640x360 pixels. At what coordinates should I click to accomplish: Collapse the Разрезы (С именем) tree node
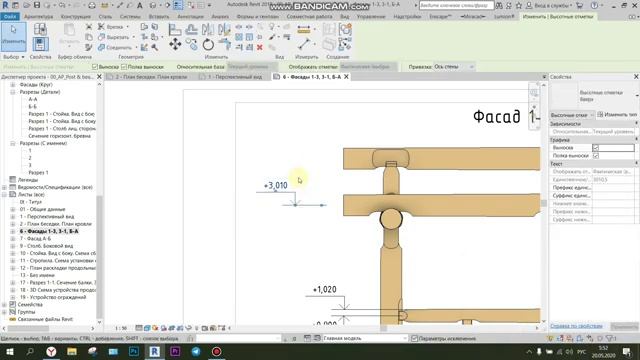(x=12, y=143)
